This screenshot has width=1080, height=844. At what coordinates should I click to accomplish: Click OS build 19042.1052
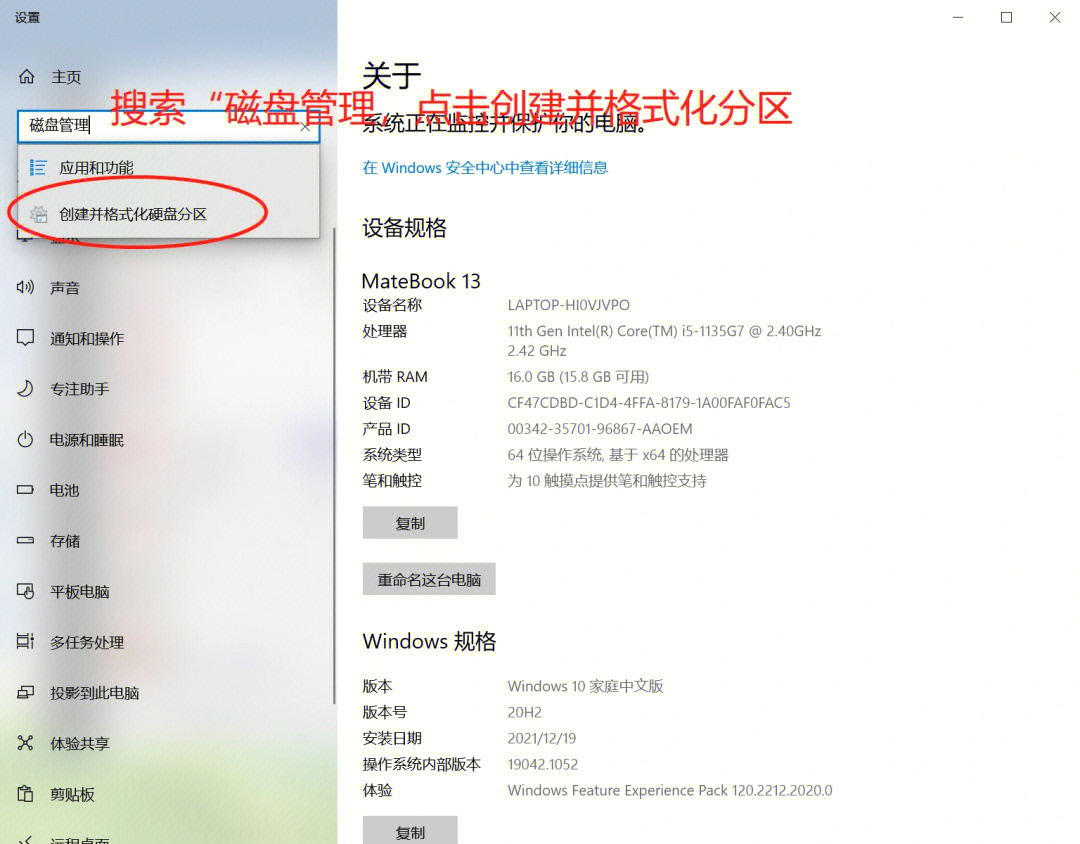coord(543,764)
